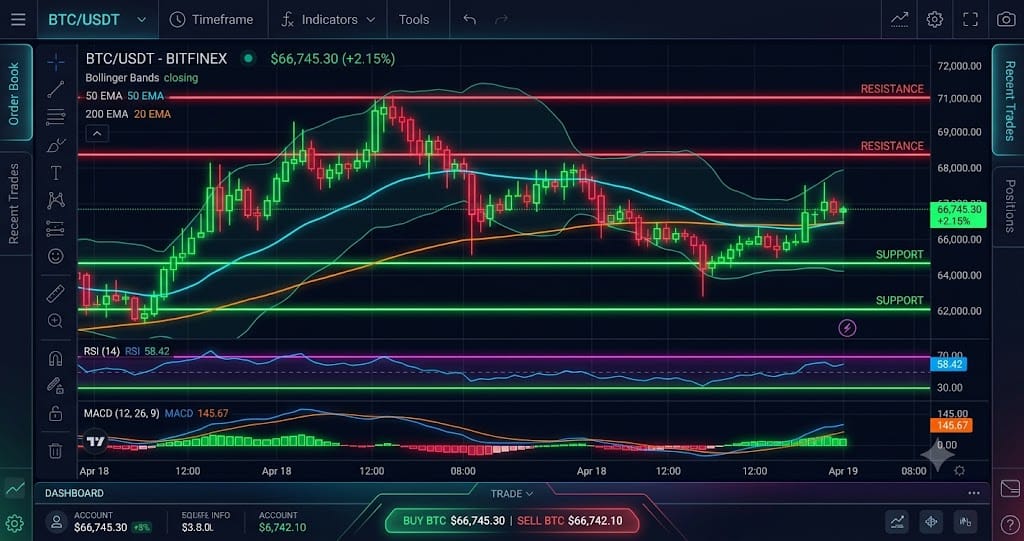This screenshot has height=541, width=1024.
Task: Open the emoji sticker tool
Action: click(x=56, y=256)
